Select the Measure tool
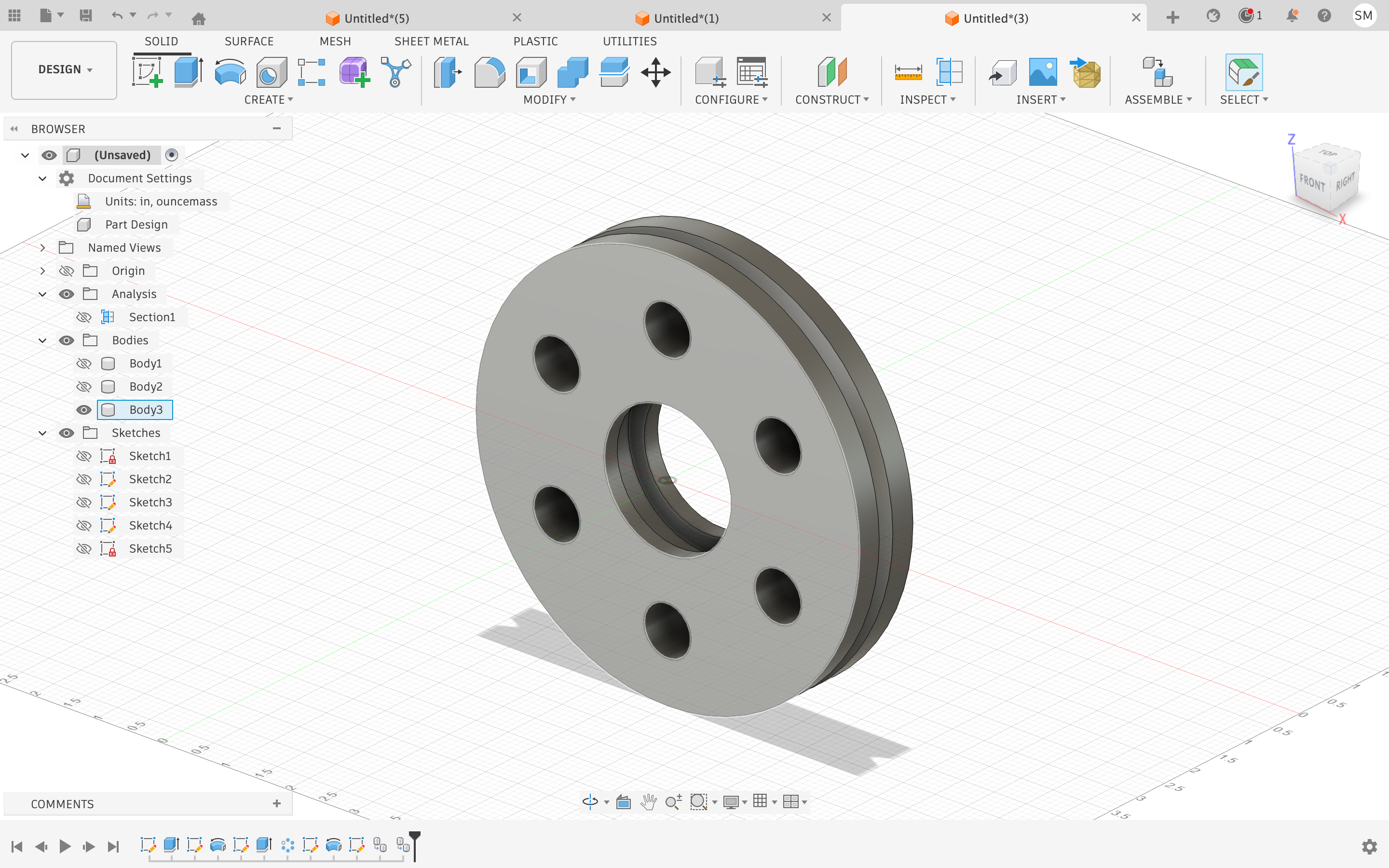Screen dimensions: 1389x868 tap(908, 72)
